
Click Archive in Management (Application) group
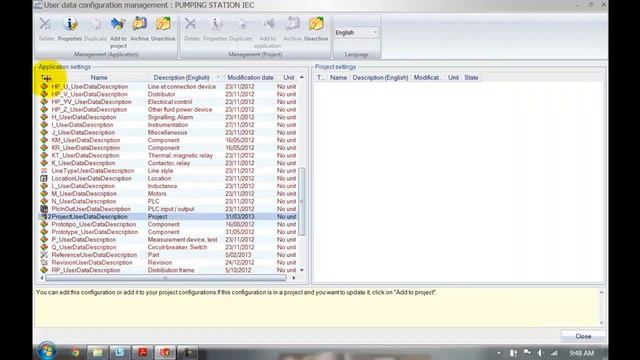[140, 29]
